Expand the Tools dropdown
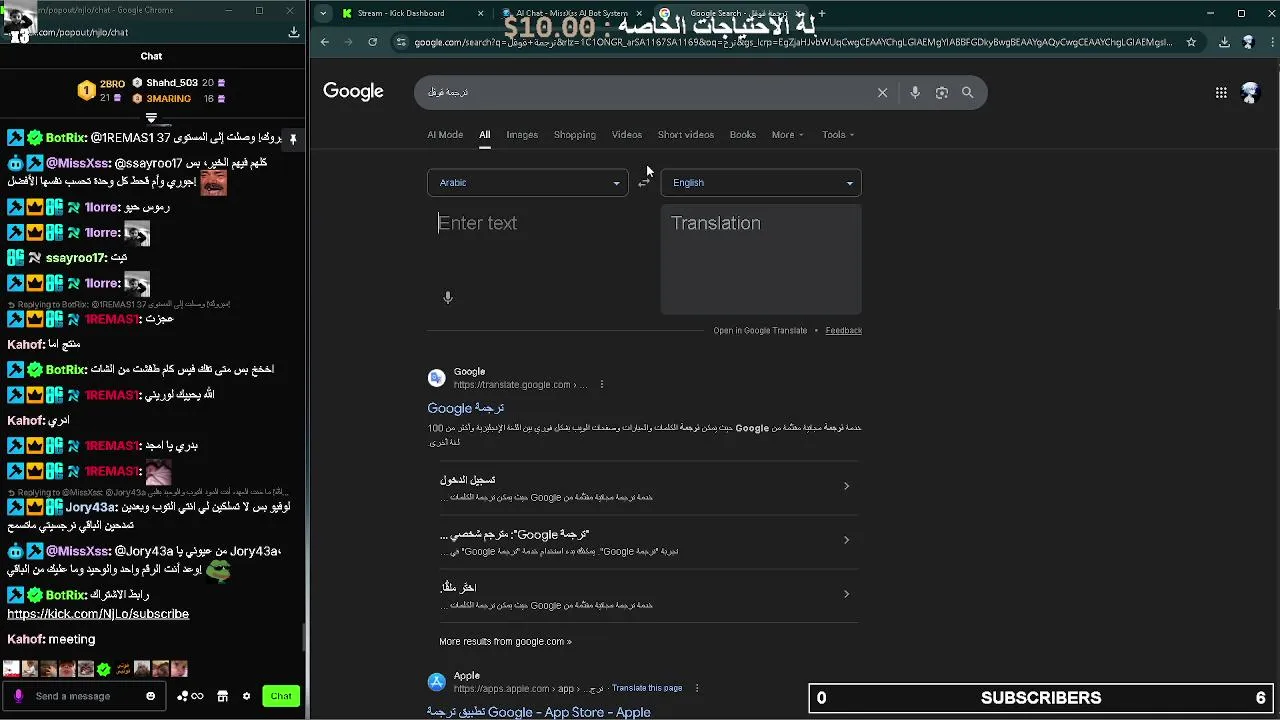The width and height of the screenshot is (1280, 720). click(x=838, y=134)
